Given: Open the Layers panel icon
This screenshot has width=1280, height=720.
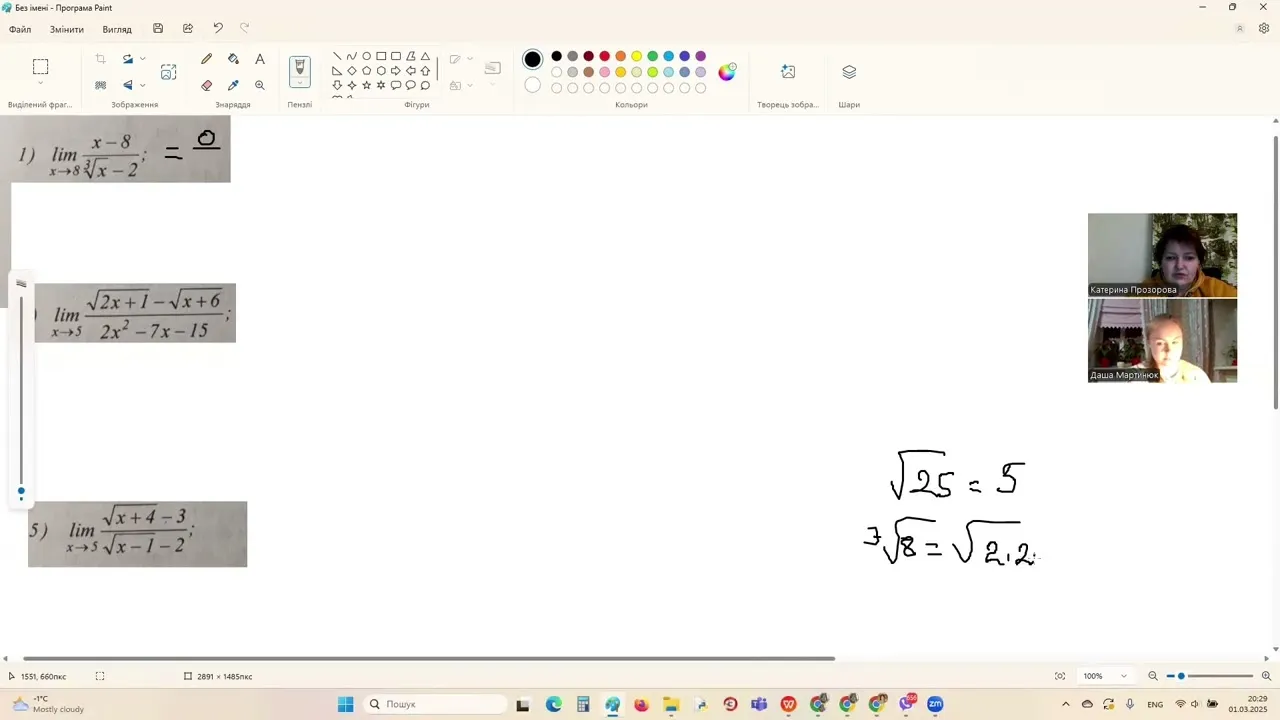Looking at the screenshot, I should [x=849, y=72].
